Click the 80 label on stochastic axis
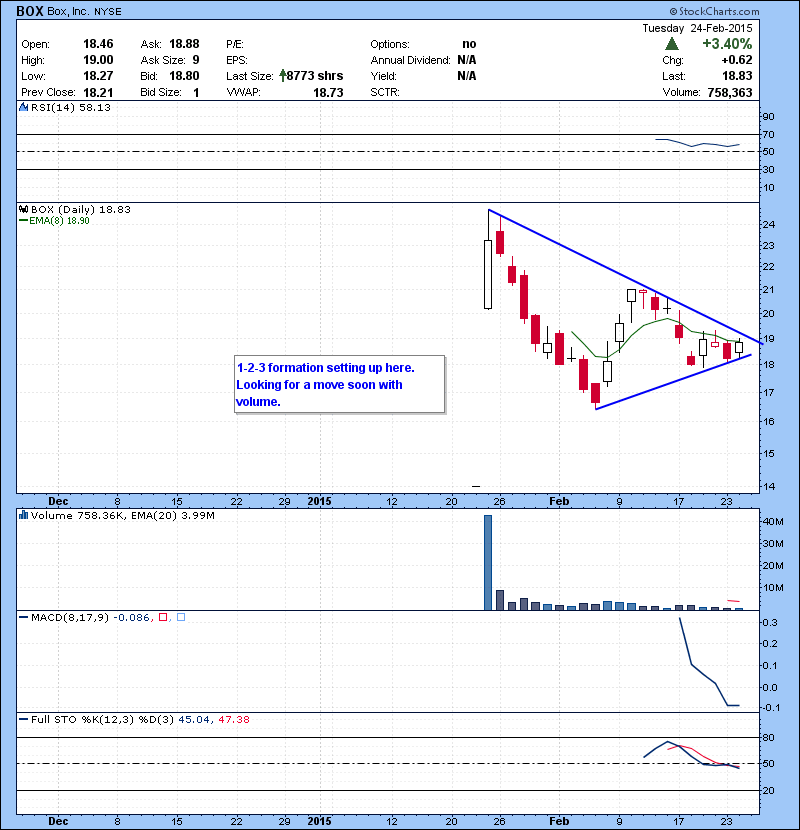800x830 pixels. click(768, 737)
